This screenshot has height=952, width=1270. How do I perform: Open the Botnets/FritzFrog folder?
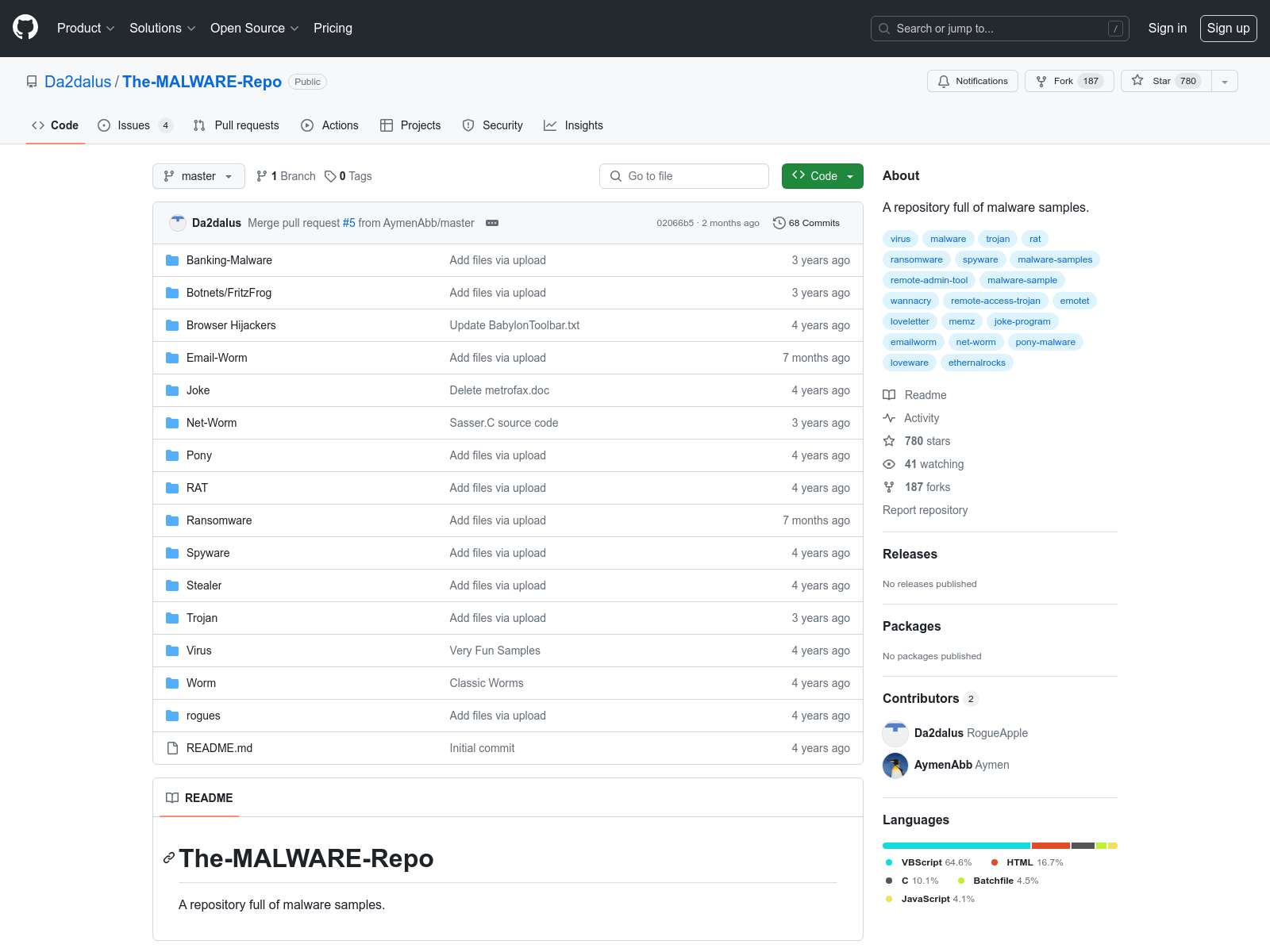229,293
